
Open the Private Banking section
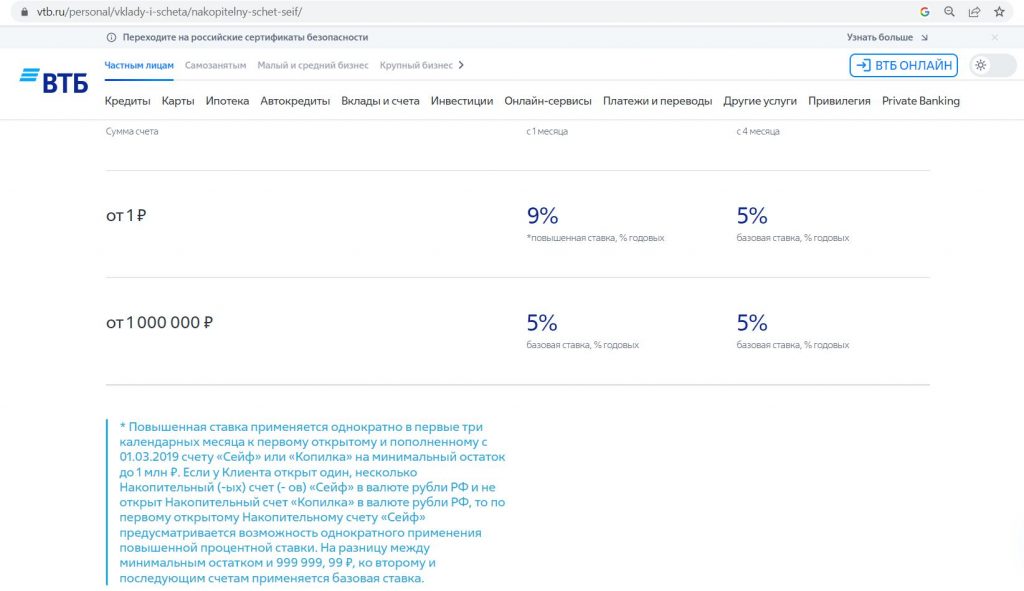click(921, 101)
